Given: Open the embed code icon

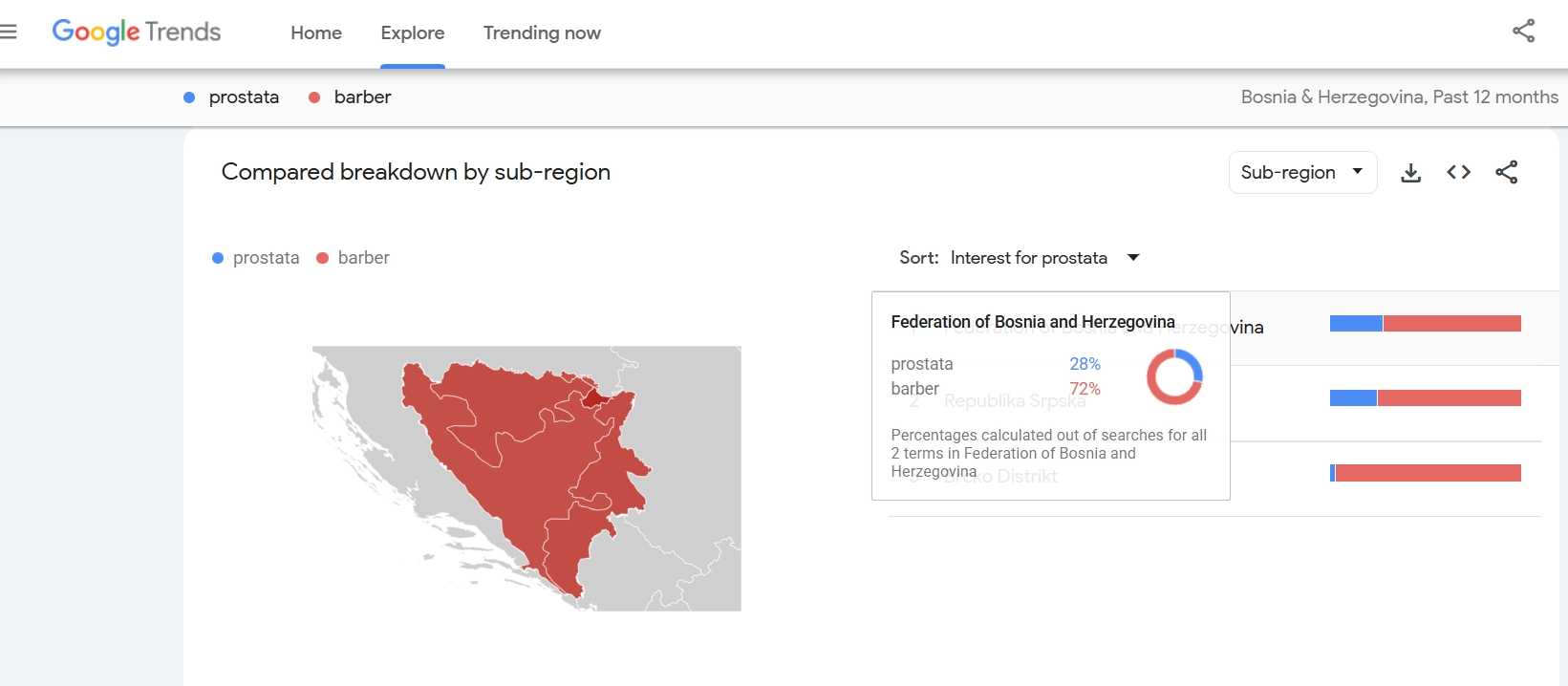Looking at the screenshot, I should [1458, 172].
